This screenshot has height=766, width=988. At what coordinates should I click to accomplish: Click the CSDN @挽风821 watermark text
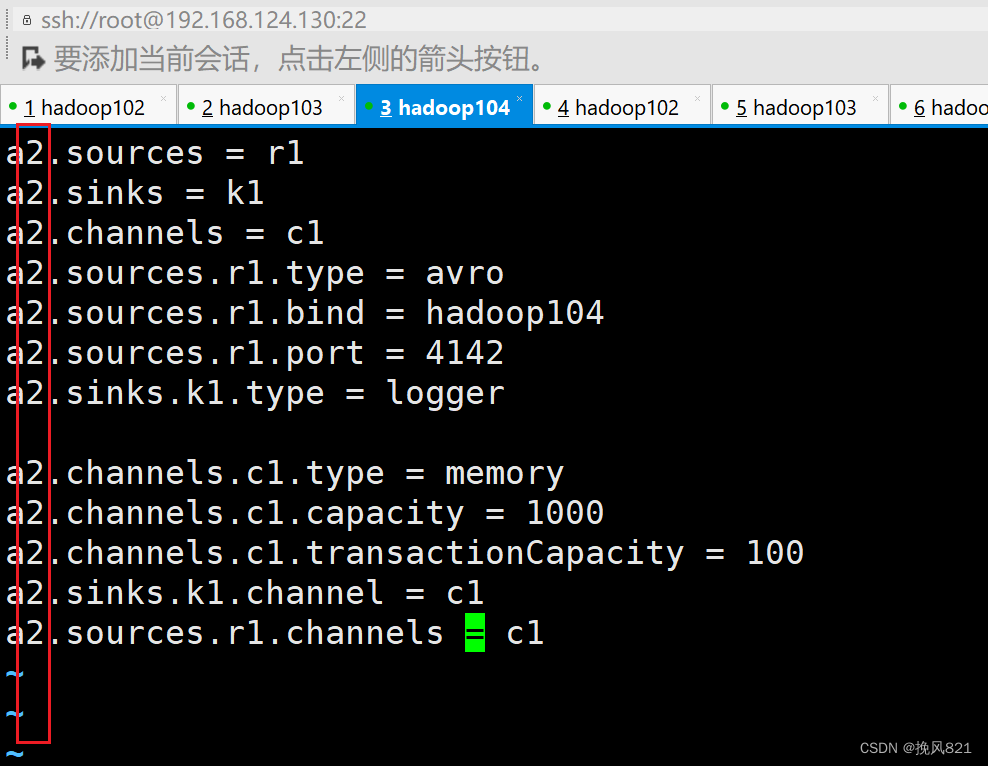click(916, 747)
